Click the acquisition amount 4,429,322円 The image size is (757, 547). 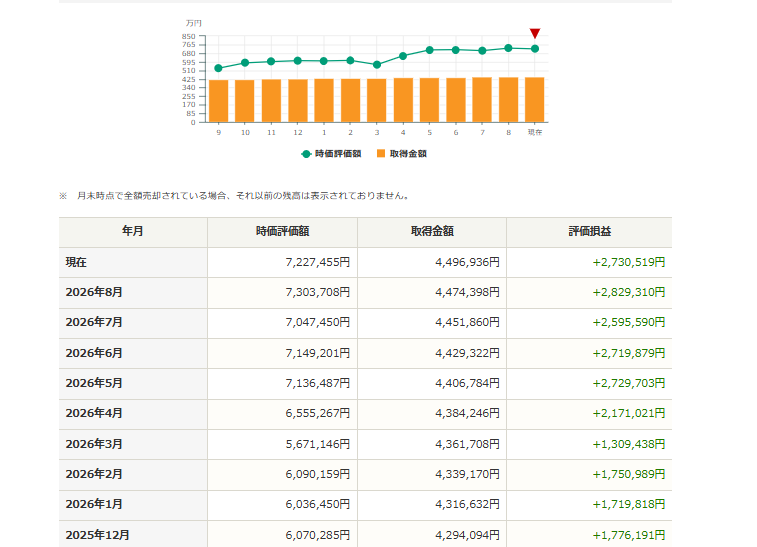(467, 353)
